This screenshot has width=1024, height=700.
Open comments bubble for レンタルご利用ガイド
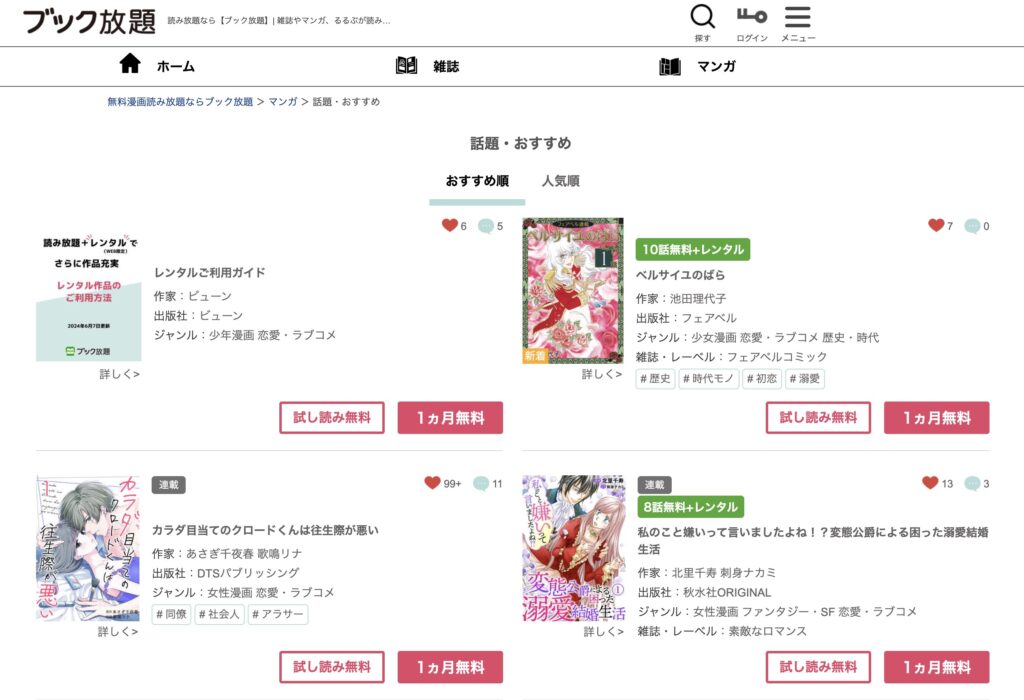coord(485,226)
